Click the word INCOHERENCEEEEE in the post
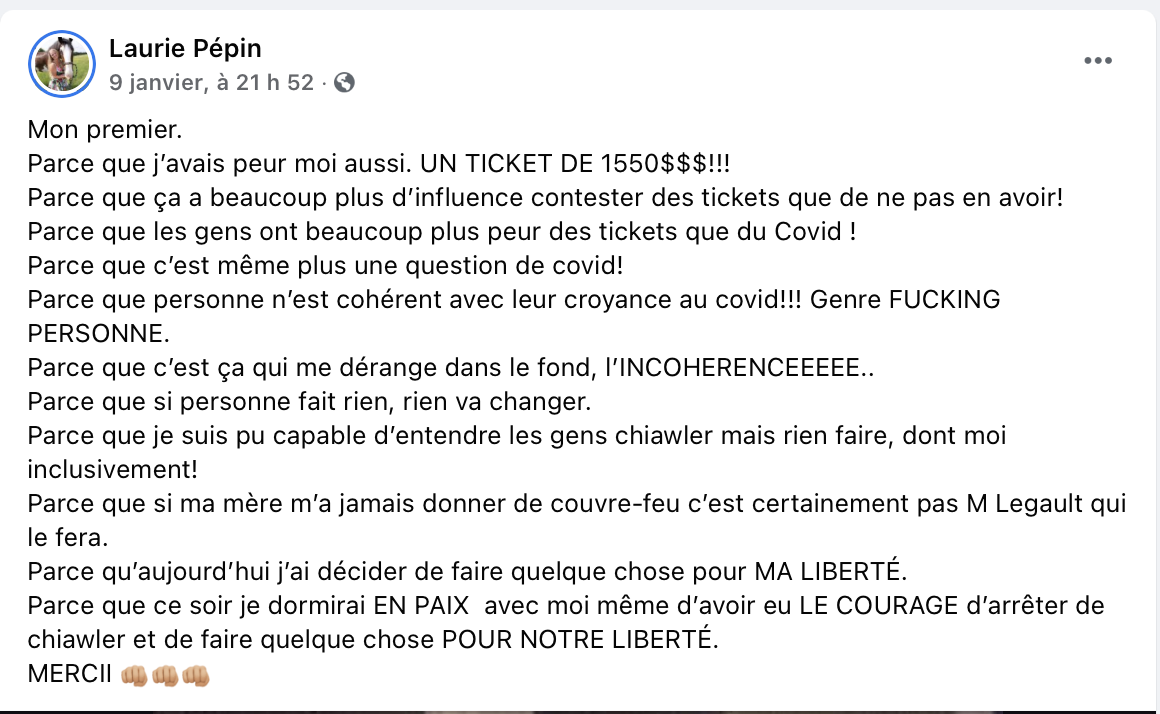This screenshot has width=1160, height=714. coord(740,368)
